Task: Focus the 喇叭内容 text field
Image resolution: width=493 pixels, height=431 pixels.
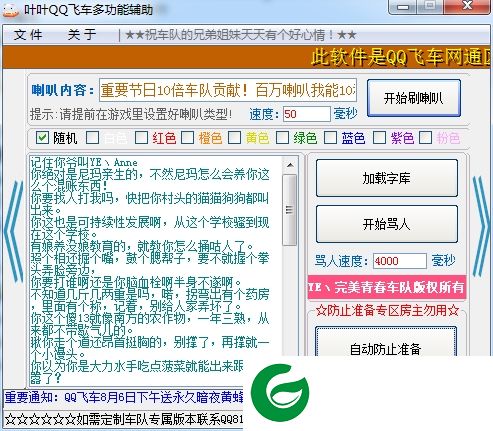Action: (228, 90)
